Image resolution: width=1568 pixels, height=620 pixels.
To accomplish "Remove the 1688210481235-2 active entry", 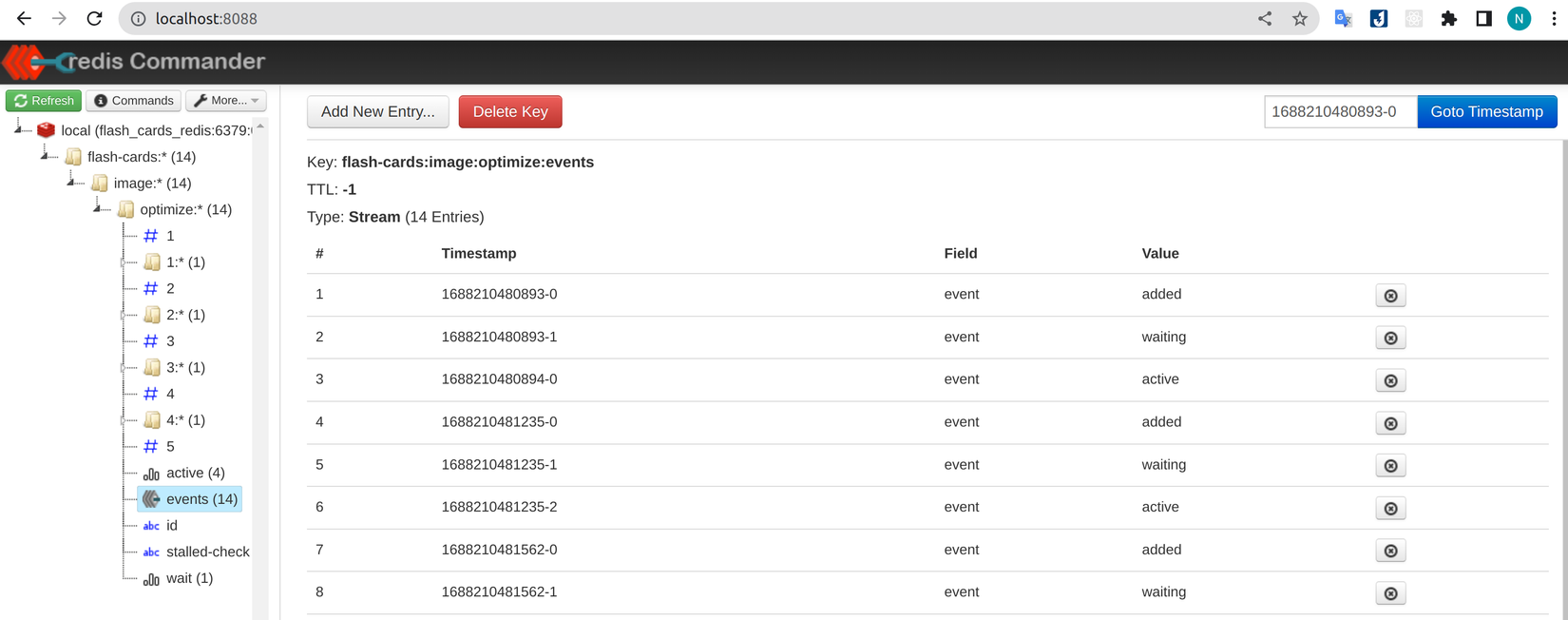I will coord(1390,508).
